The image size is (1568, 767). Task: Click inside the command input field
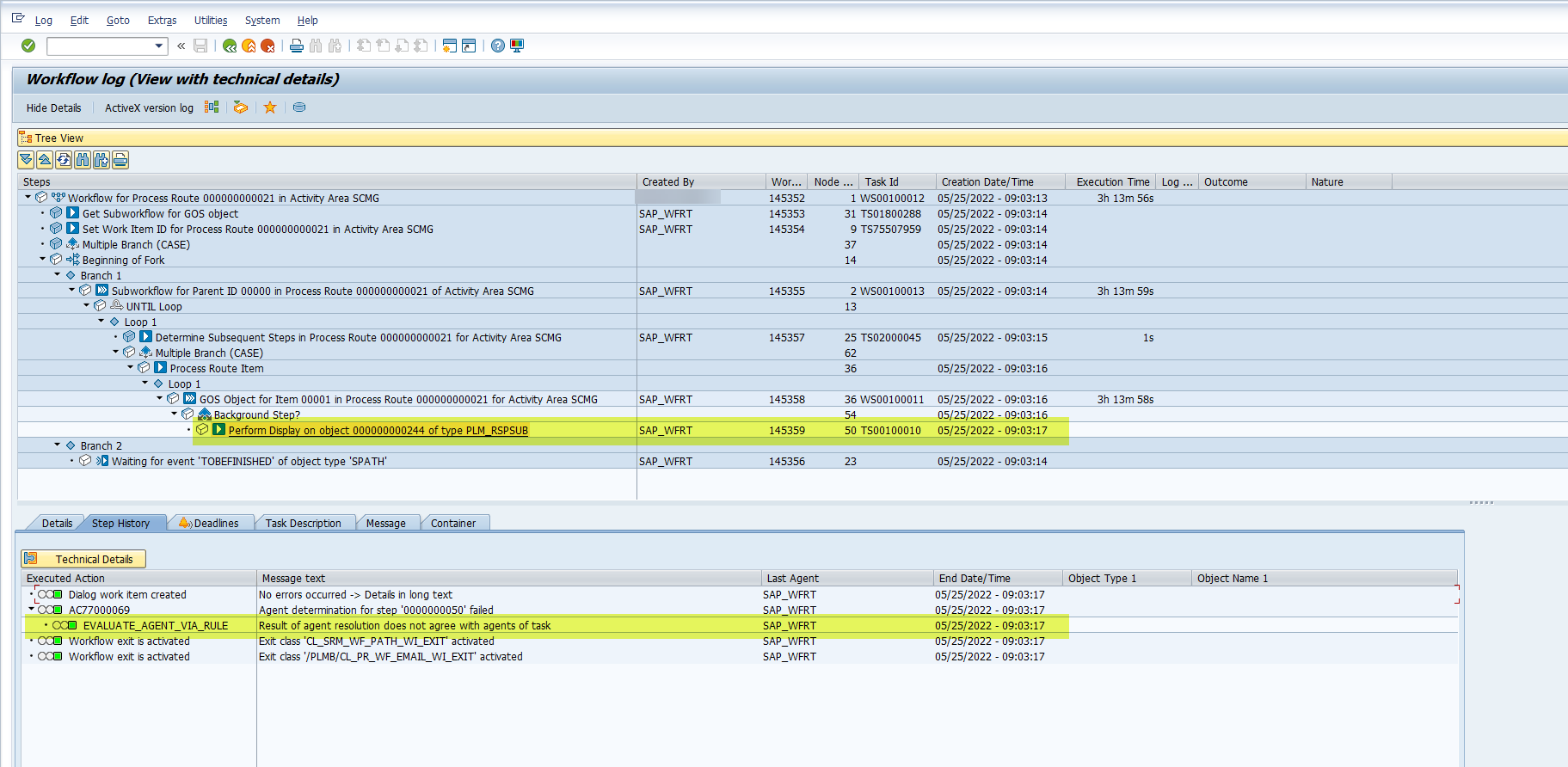[100, 46]
